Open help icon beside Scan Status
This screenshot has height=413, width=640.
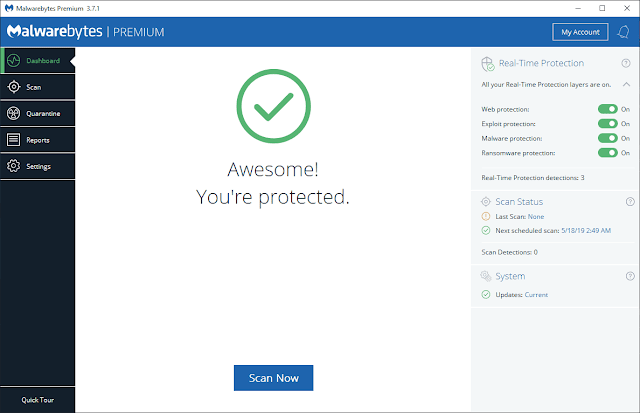point(630,202)
